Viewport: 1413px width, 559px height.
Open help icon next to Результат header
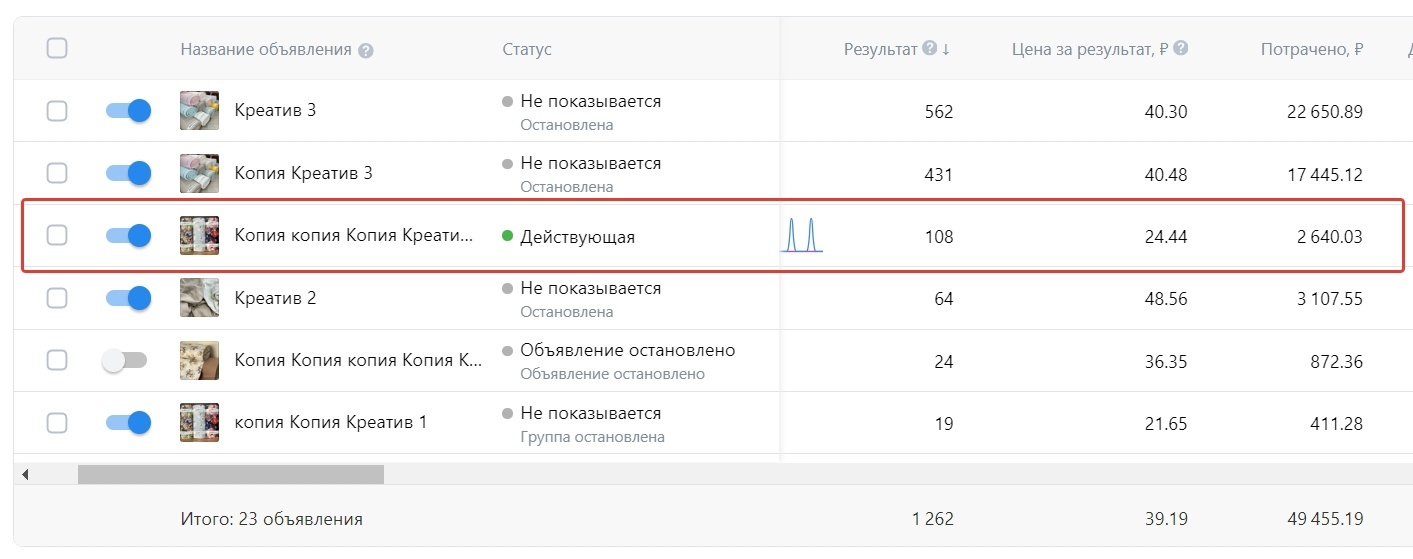pyautogui.click(x=930, y=48)
